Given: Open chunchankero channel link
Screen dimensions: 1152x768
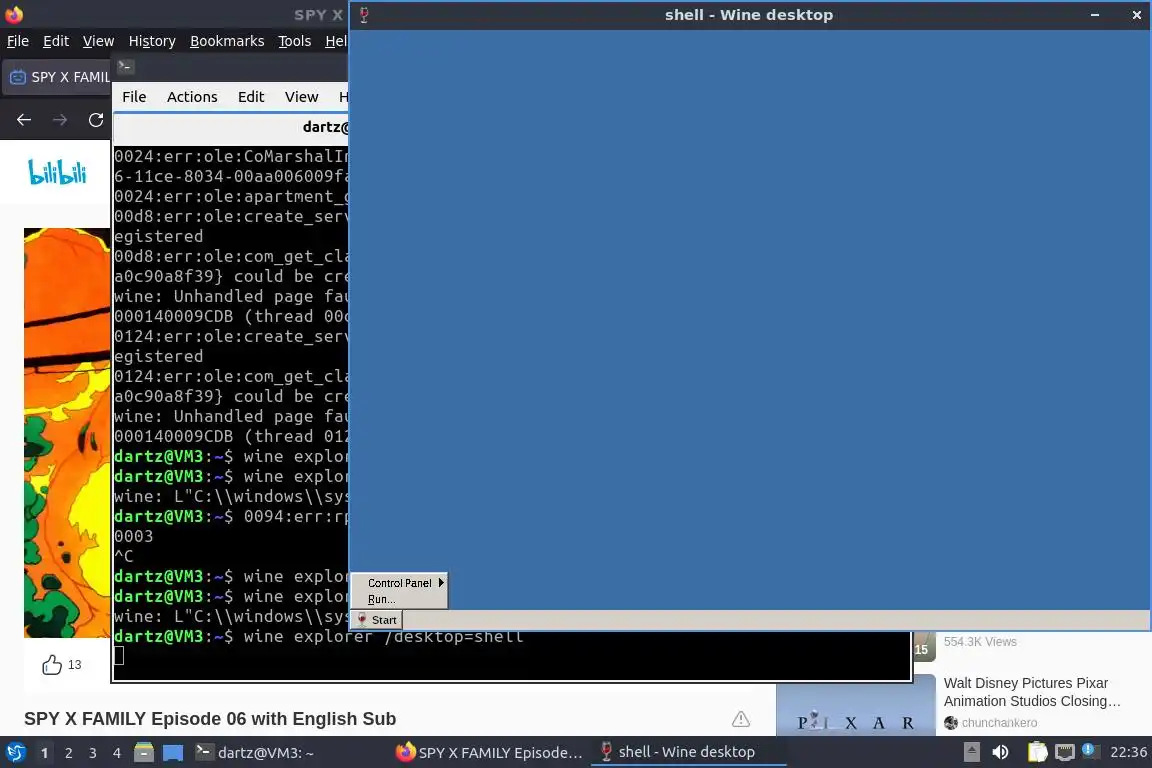Looking at the screenshot, I should [x=999, y=722].
